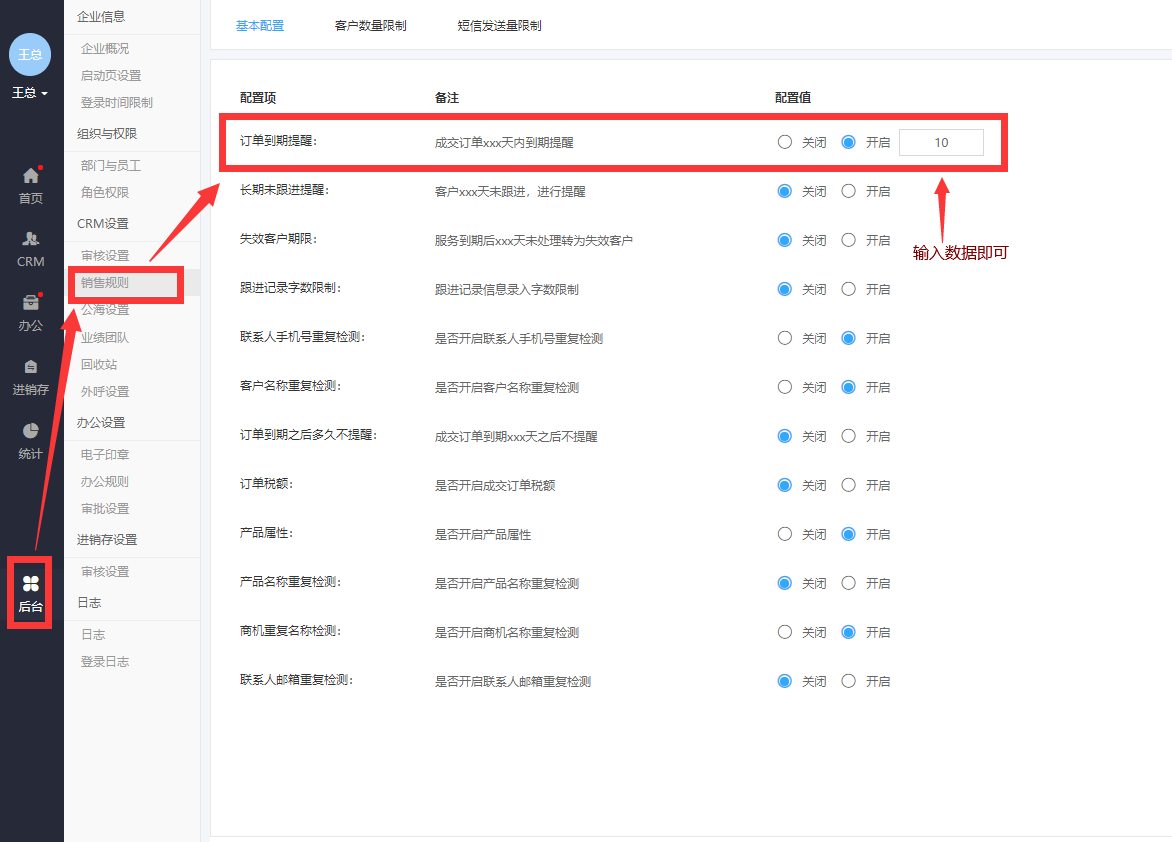Switch to 客户数量限制 tab
1172x842 pixels.
371,25
